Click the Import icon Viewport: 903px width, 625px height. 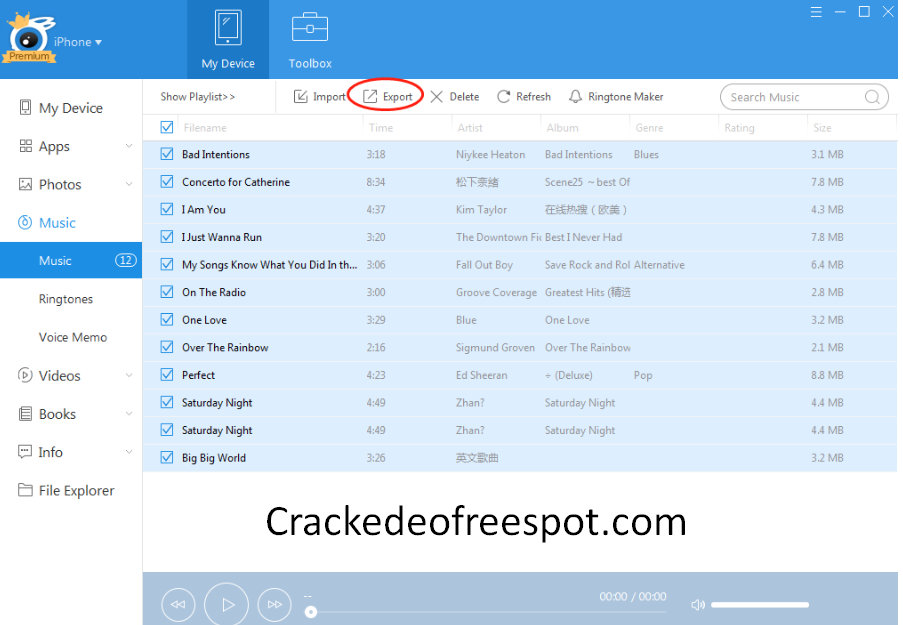click(x=302, y=96)
